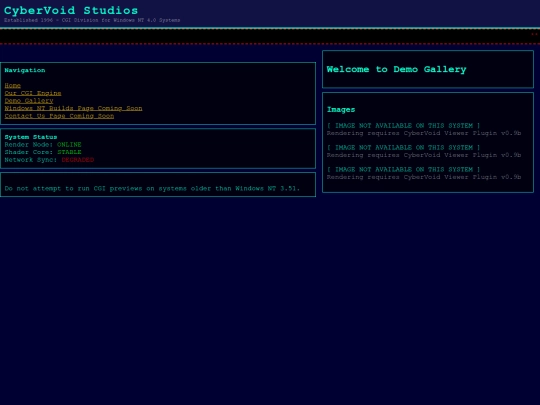
Task: Click the Welcome to Demo Gallery heading
Action: (x=396, y=70)
